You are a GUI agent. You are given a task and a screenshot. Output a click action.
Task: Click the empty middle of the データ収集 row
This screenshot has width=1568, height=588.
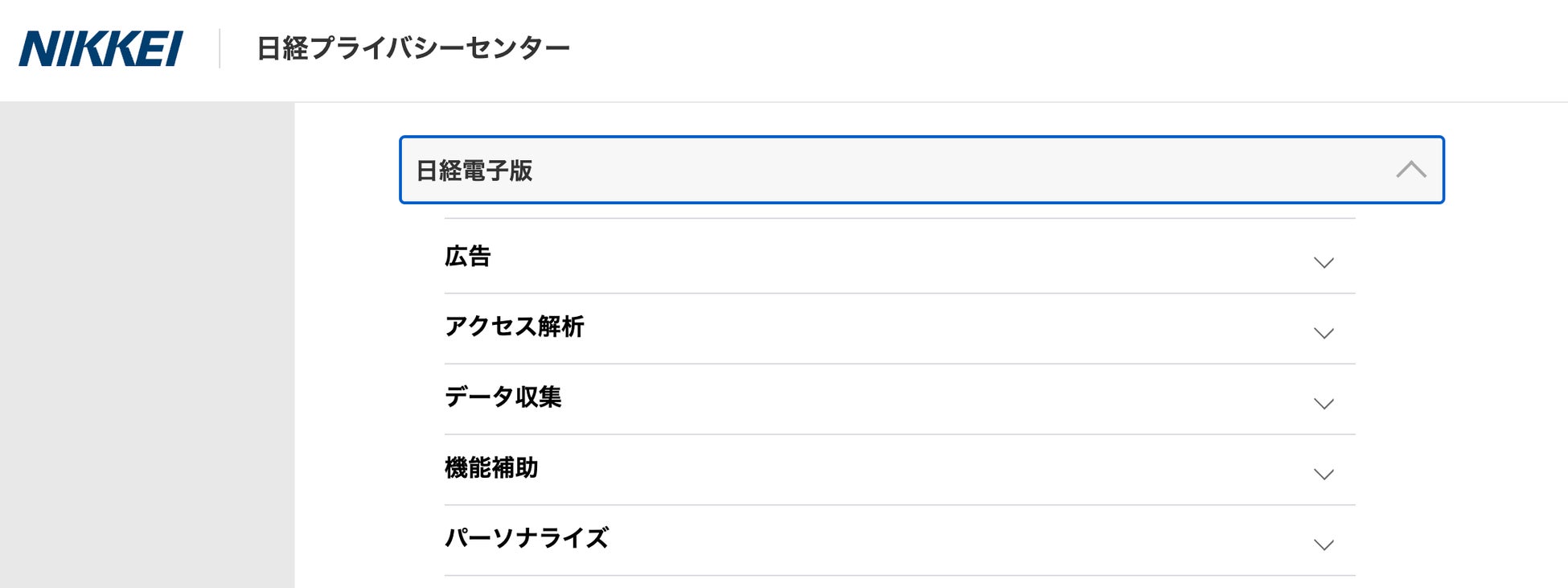point(885,398)
